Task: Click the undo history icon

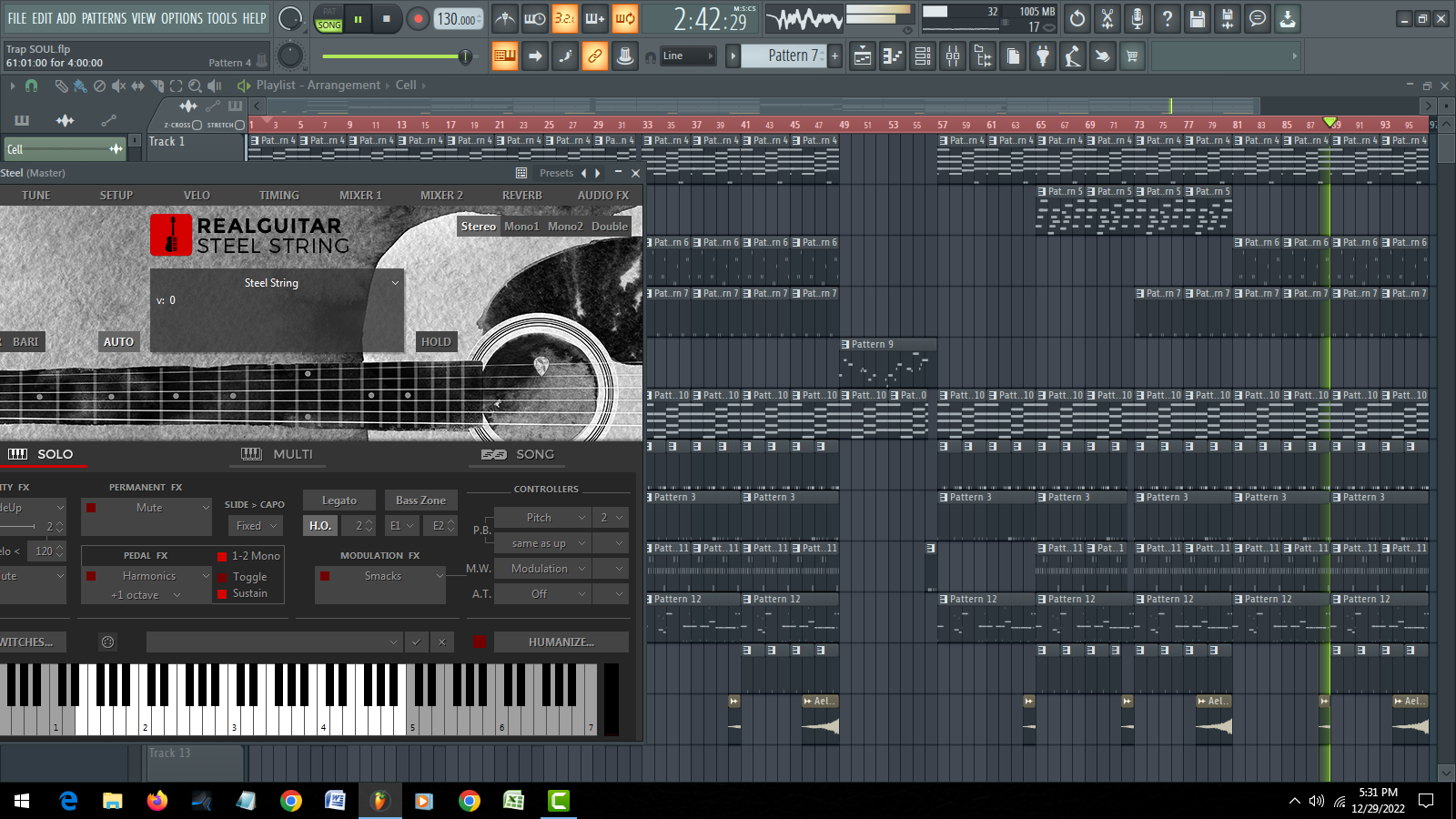Action: (1077, 18)
